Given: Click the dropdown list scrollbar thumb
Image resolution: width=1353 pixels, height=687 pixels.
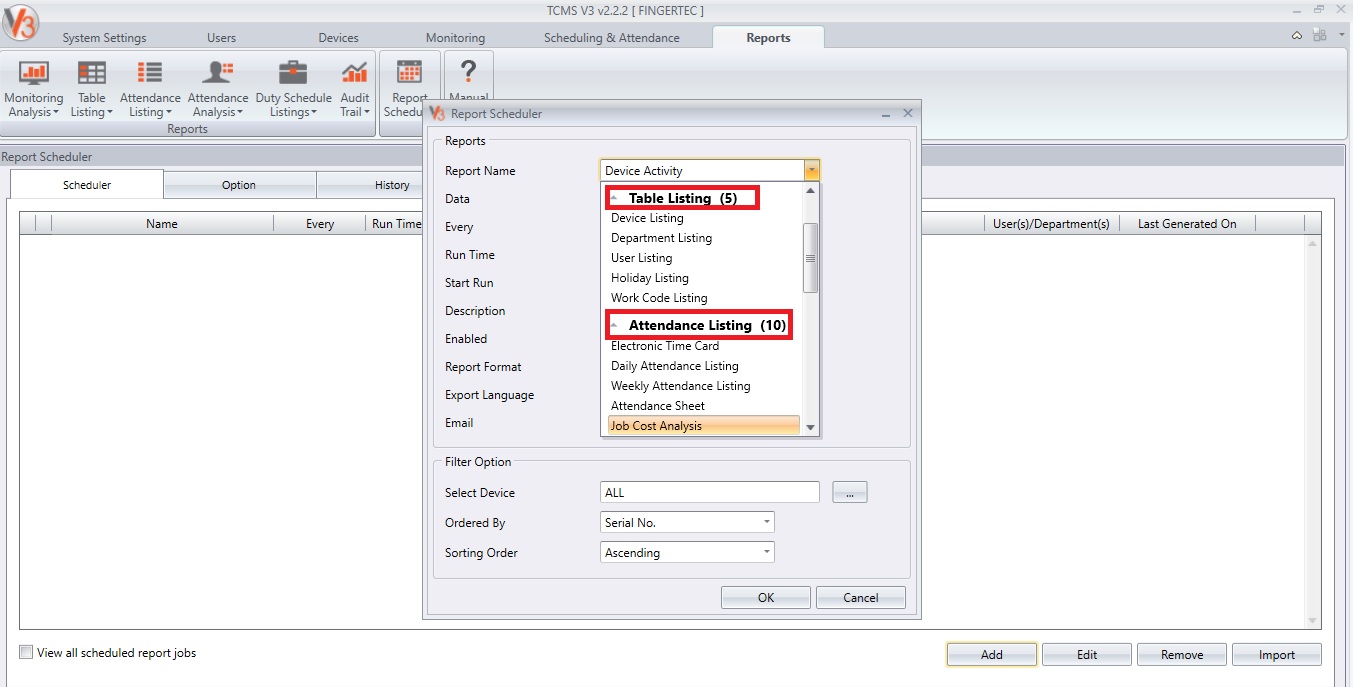Looking at the screenshot, I should point(811,258).
